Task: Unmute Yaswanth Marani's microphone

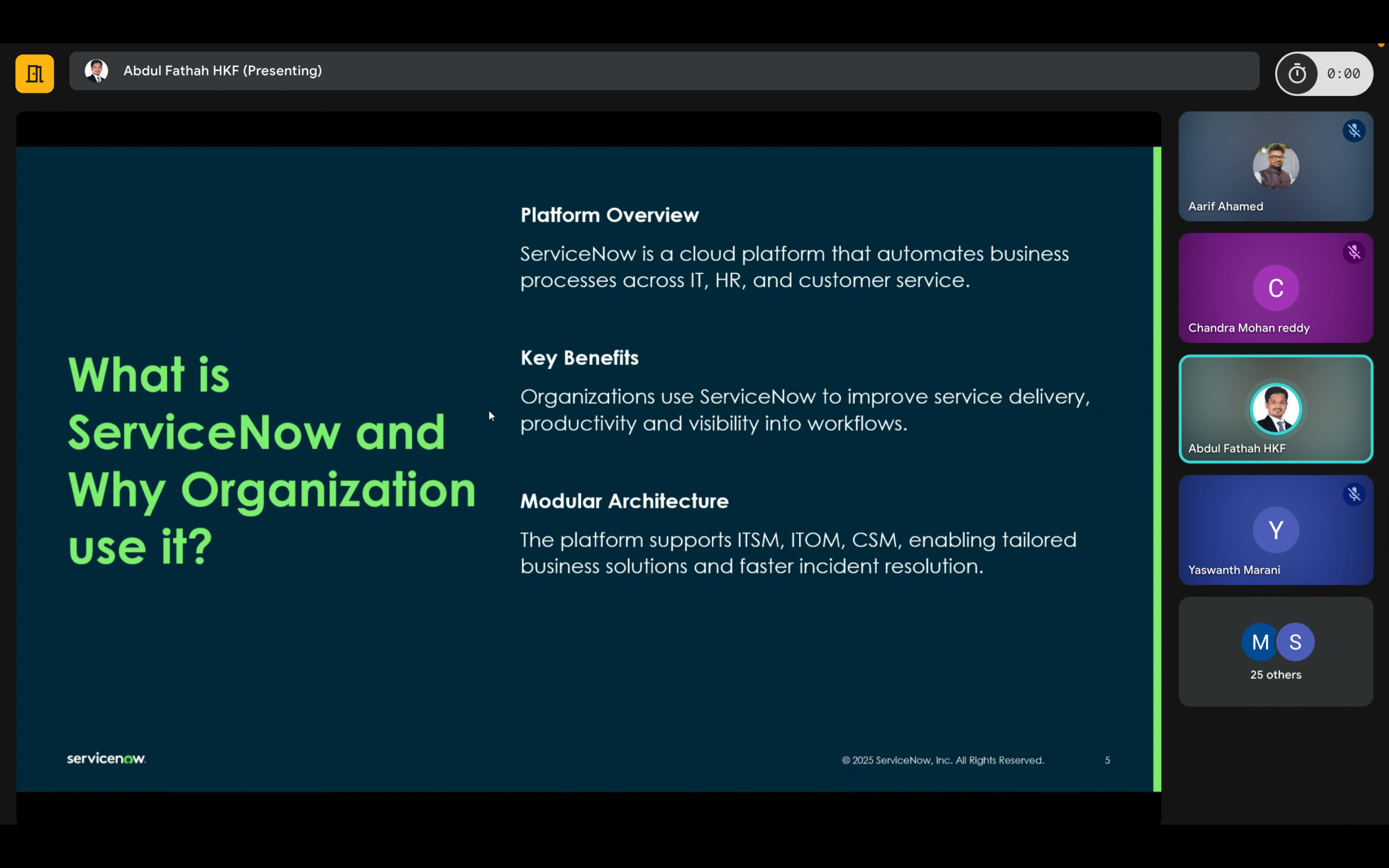Action: pos(1353,494)
